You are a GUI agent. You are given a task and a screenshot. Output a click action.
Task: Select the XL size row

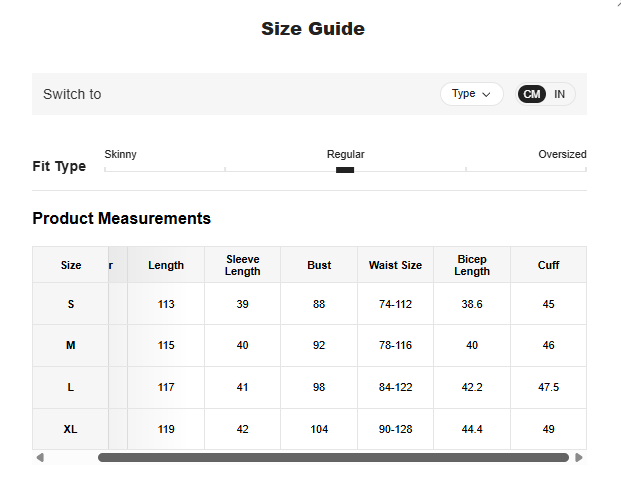click(x=71, y=429)
